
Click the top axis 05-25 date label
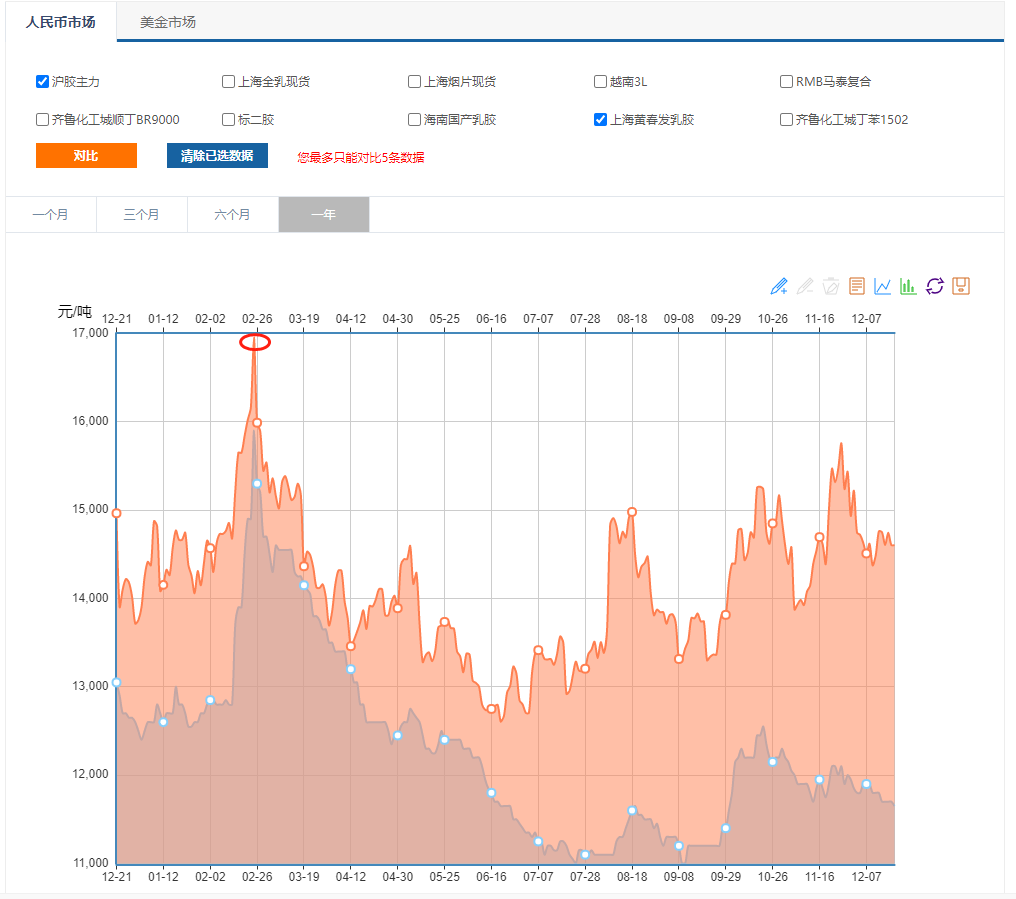444,319
